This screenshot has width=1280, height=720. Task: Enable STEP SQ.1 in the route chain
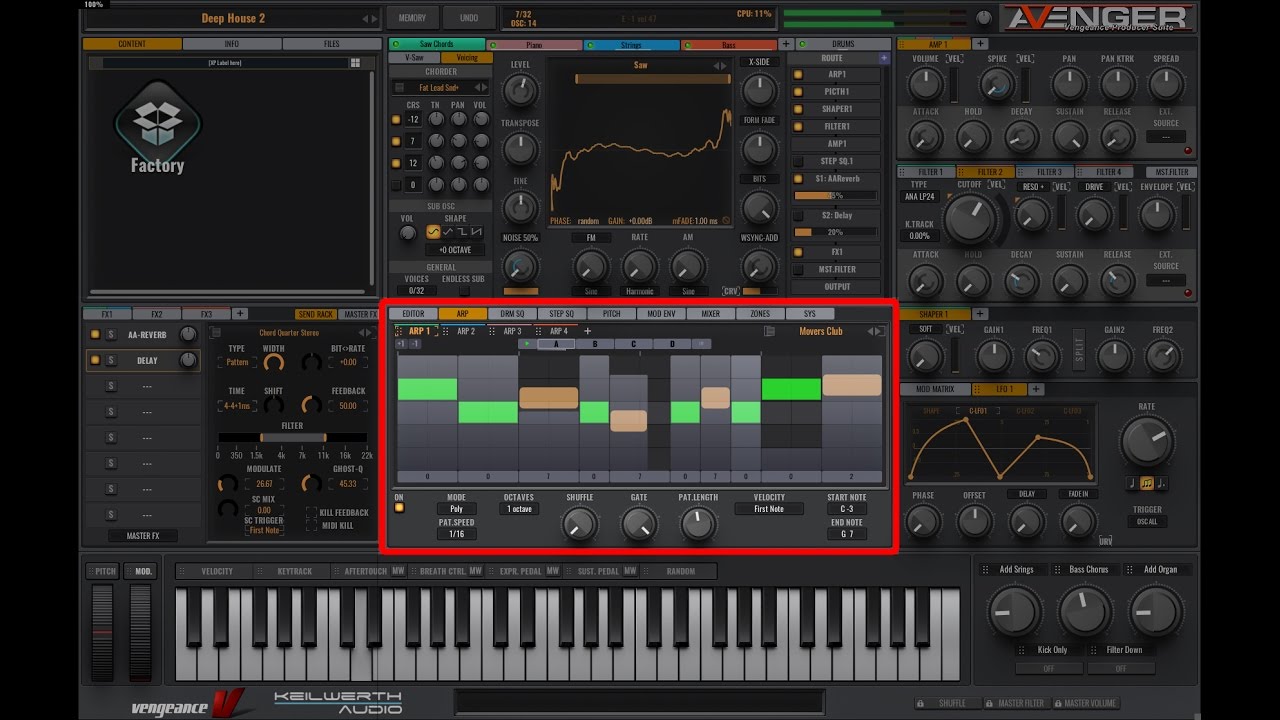798,161
